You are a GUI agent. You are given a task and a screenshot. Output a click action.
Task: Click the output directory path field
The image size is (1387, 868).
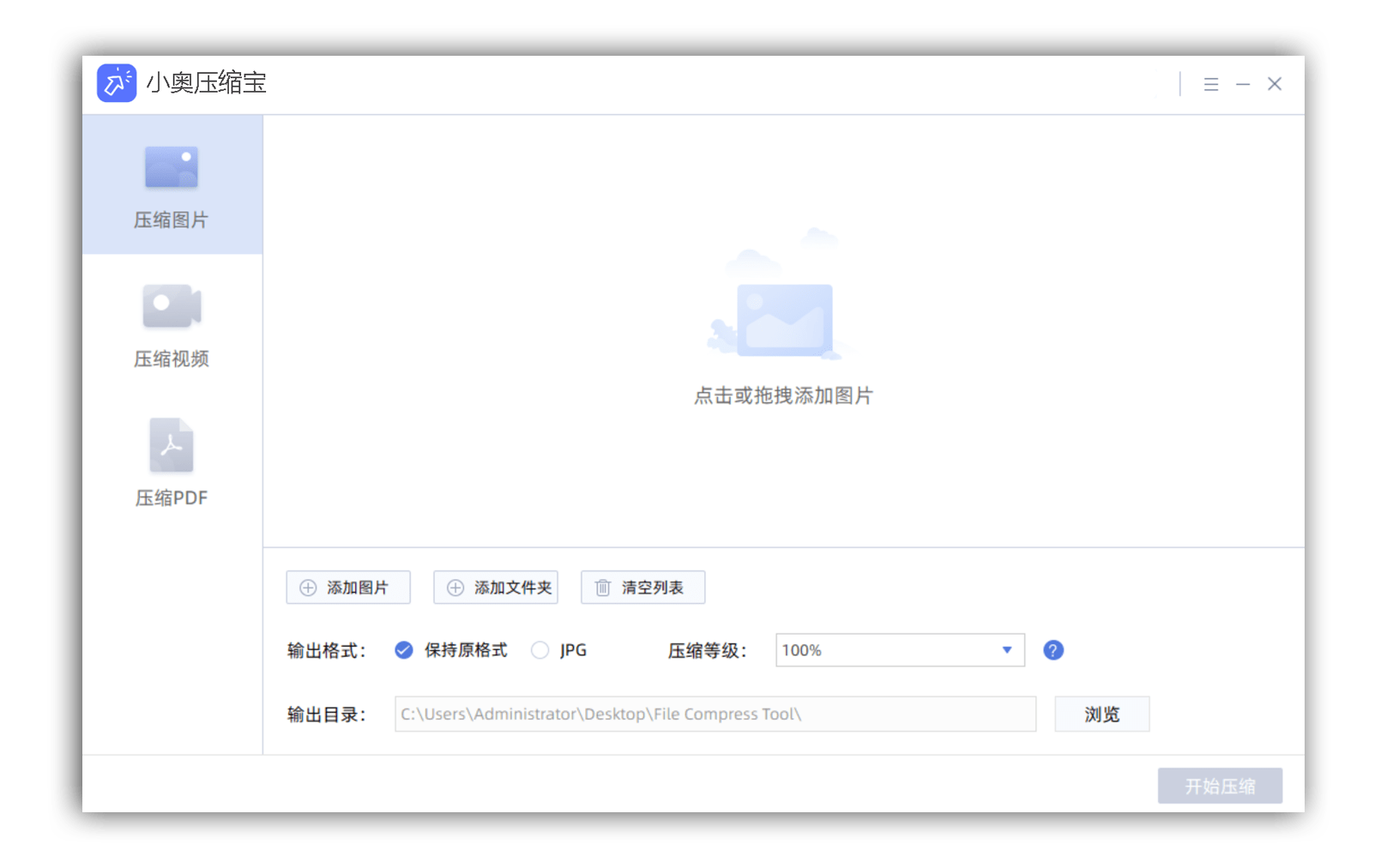715,714
